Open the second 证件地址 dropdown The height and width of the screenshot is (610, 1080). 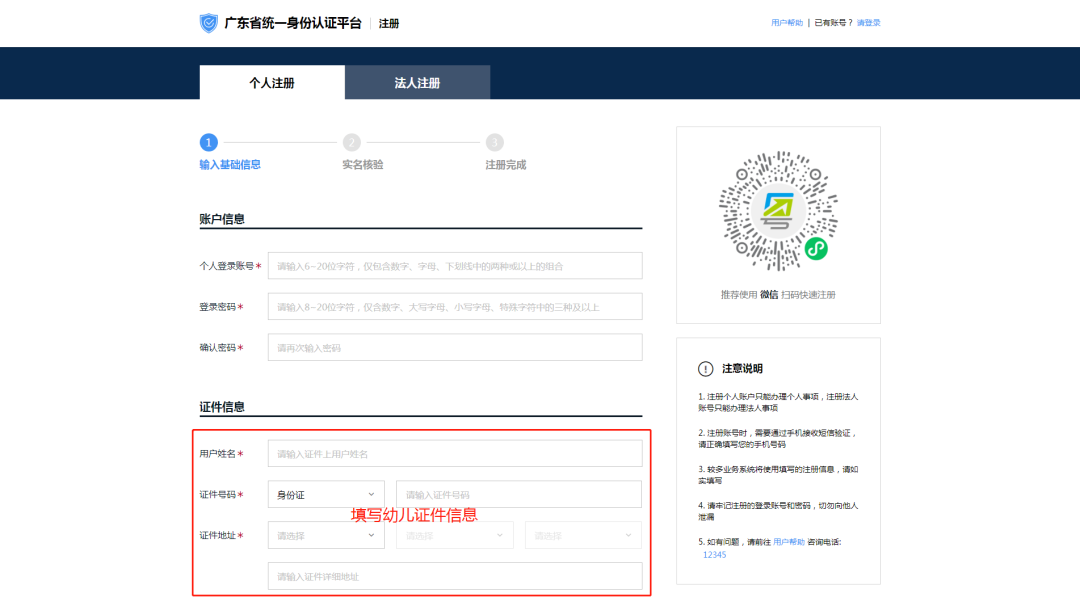454,536
